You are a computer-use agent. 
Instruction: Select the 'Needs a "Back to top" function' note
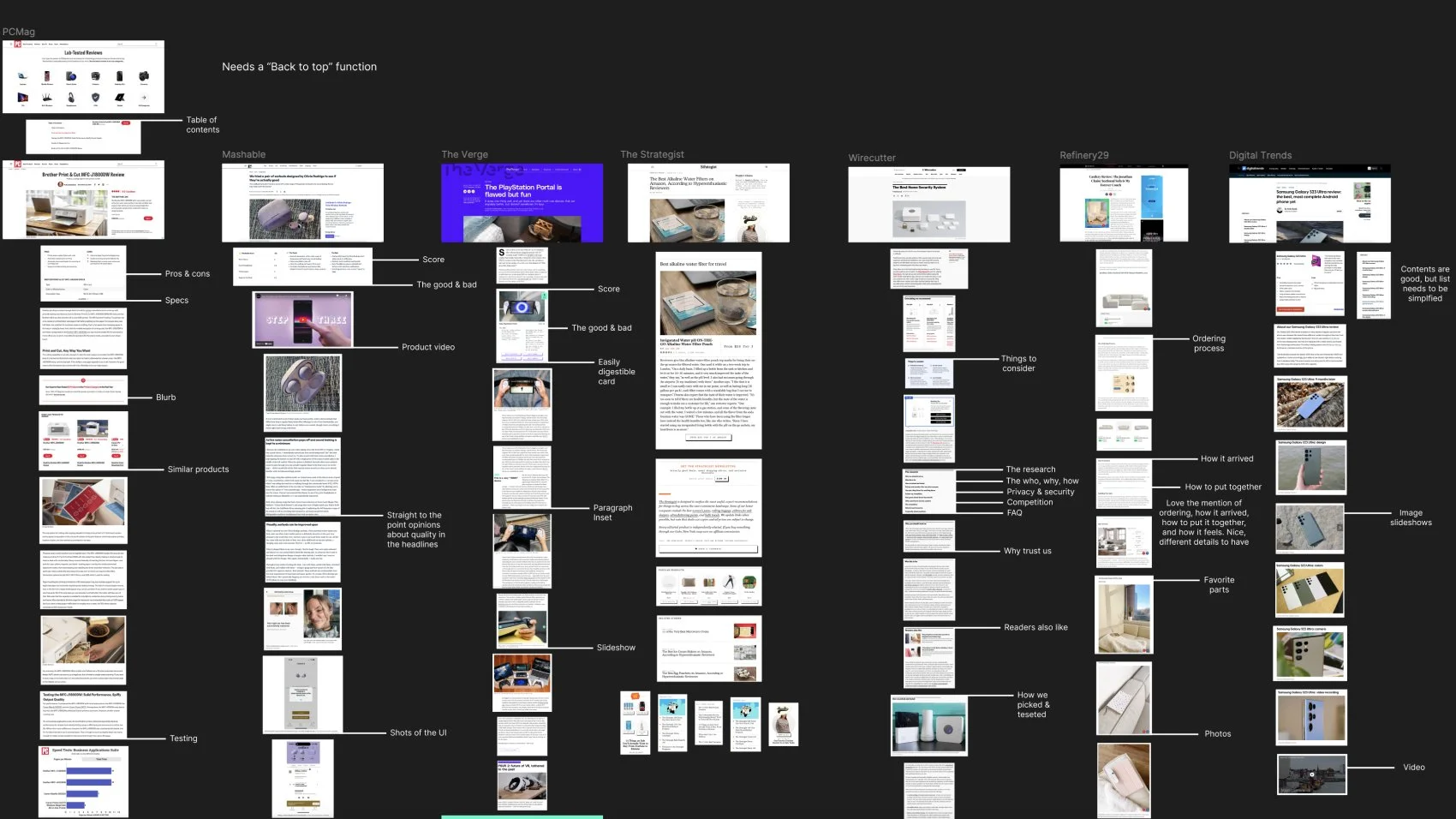[x=300, y=67]
